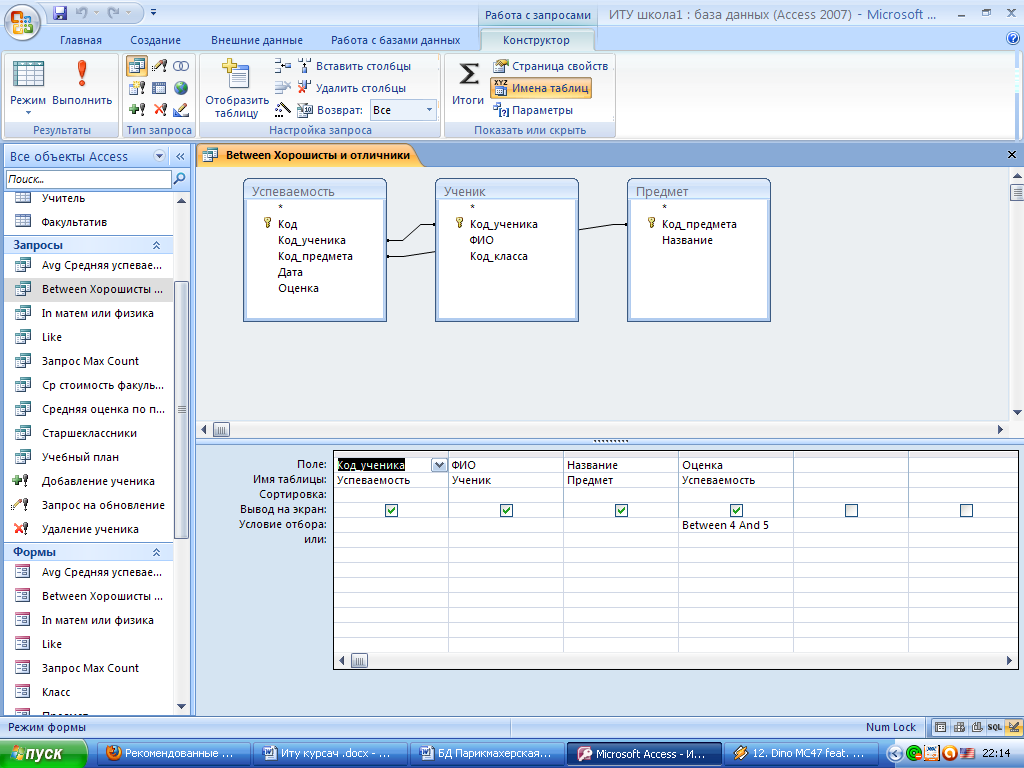Viewport: 1024px width, 768px height.
Task: Collapse the Запросы group
Action: coord(157,245)
